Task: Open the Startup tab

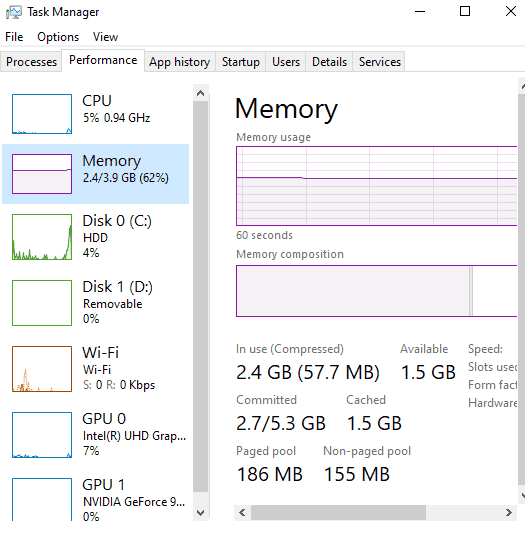Action: (x=241, y=62)
